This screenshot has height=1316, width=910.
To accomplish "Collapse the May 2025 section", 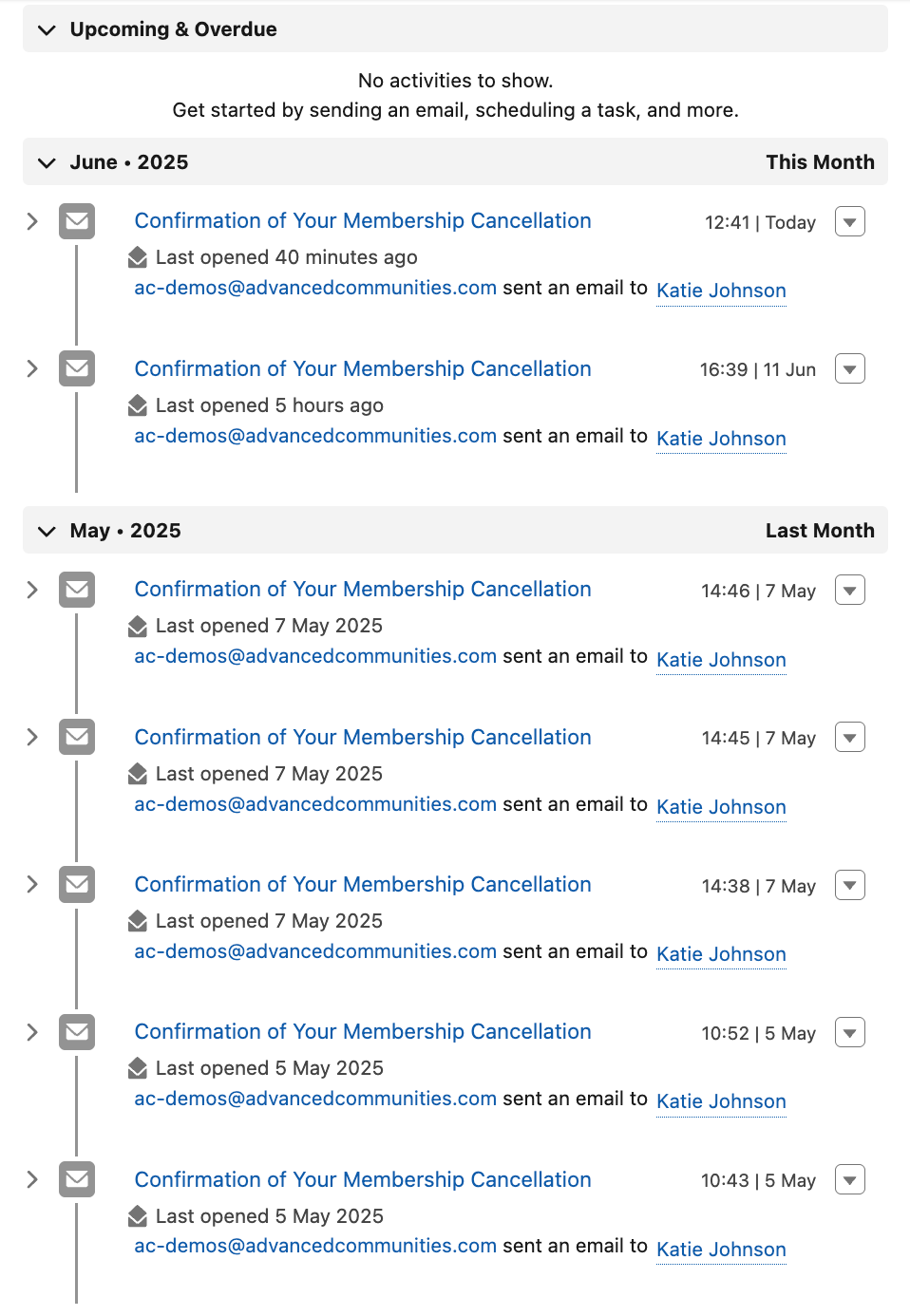I will click(x=47, y=532).
